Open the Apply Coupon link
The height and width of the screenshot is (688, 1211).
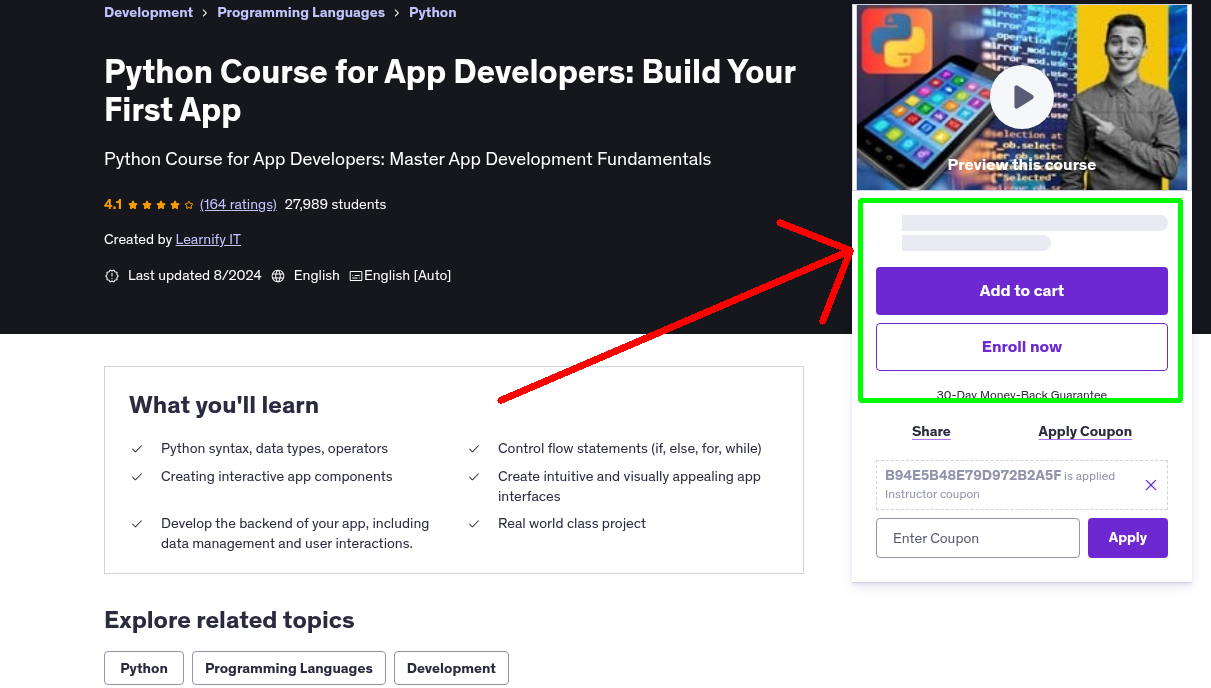click(1085, 432)
